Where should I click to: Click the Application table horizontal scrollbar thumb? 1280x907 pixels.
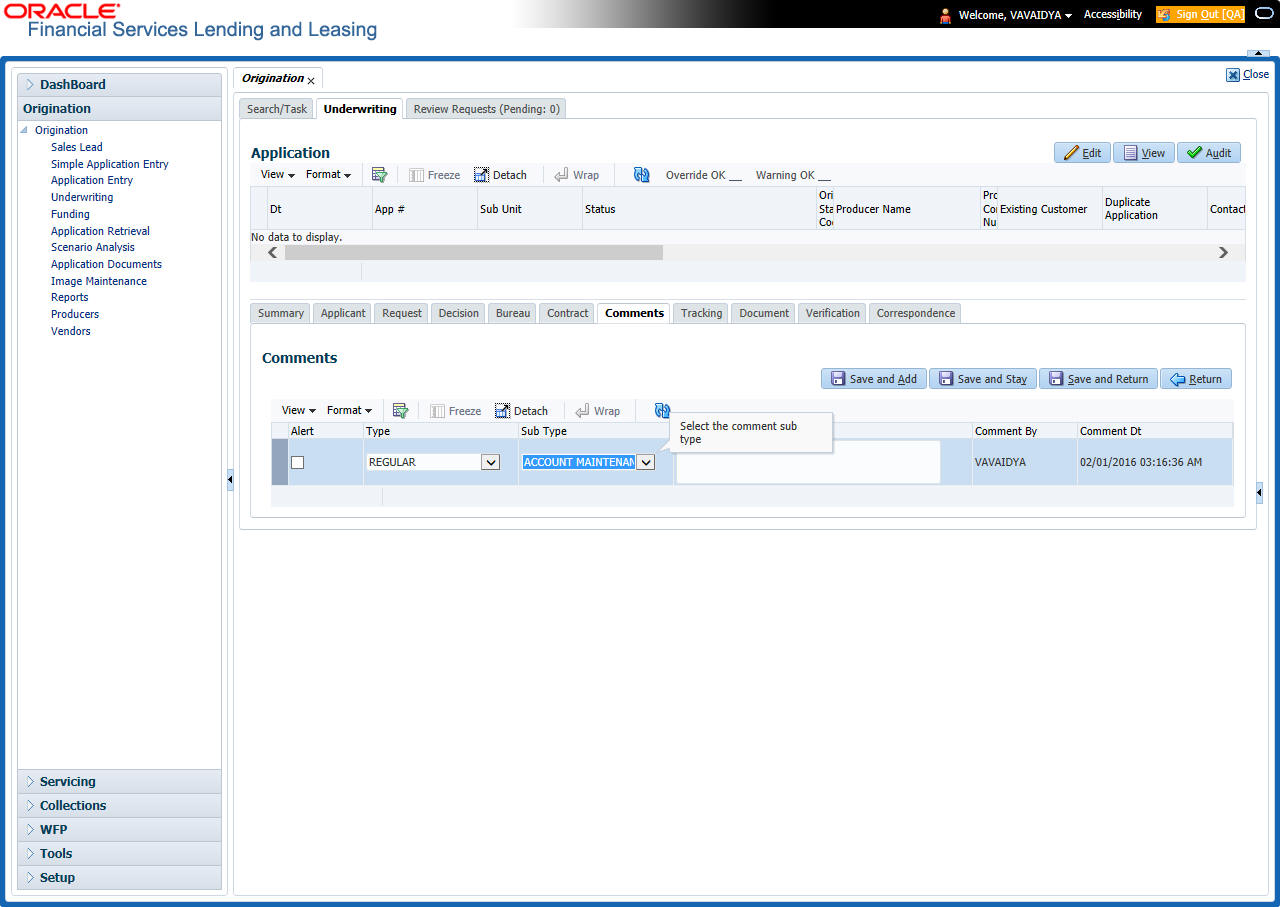[473, 253]
